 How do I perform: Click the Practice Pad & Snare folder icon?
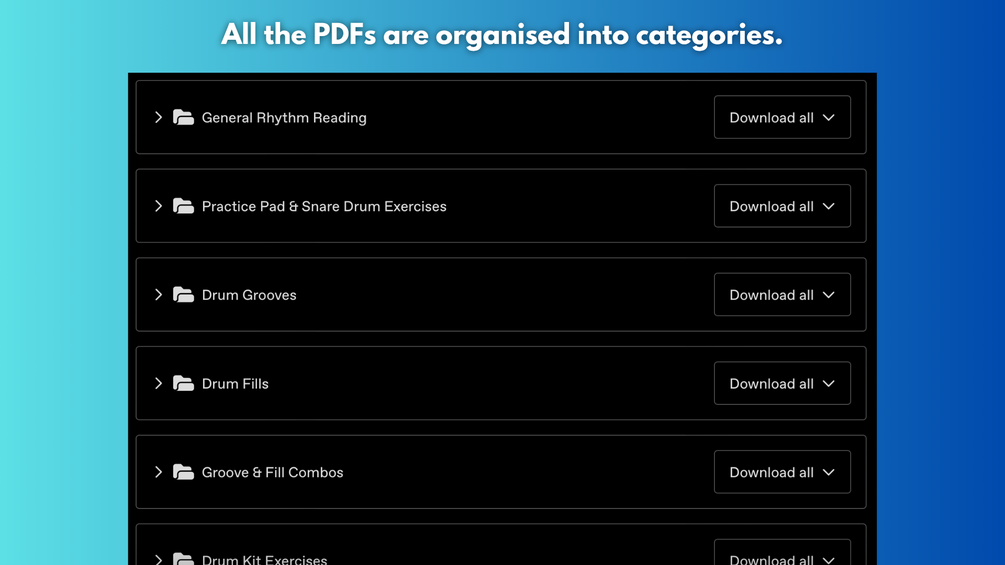(x=183, y=206)
